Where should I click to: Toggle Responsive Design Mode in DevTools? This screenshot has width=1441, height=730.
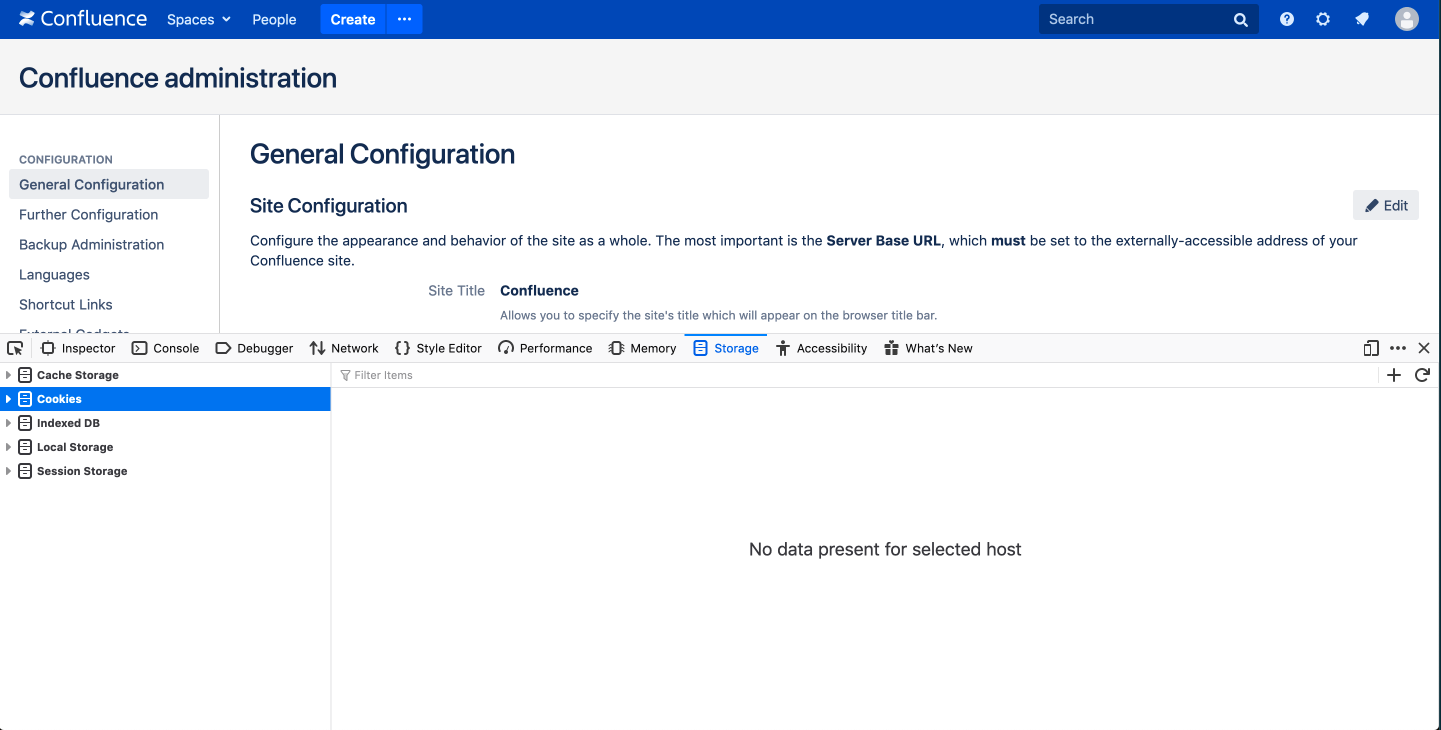[1371, 348]
